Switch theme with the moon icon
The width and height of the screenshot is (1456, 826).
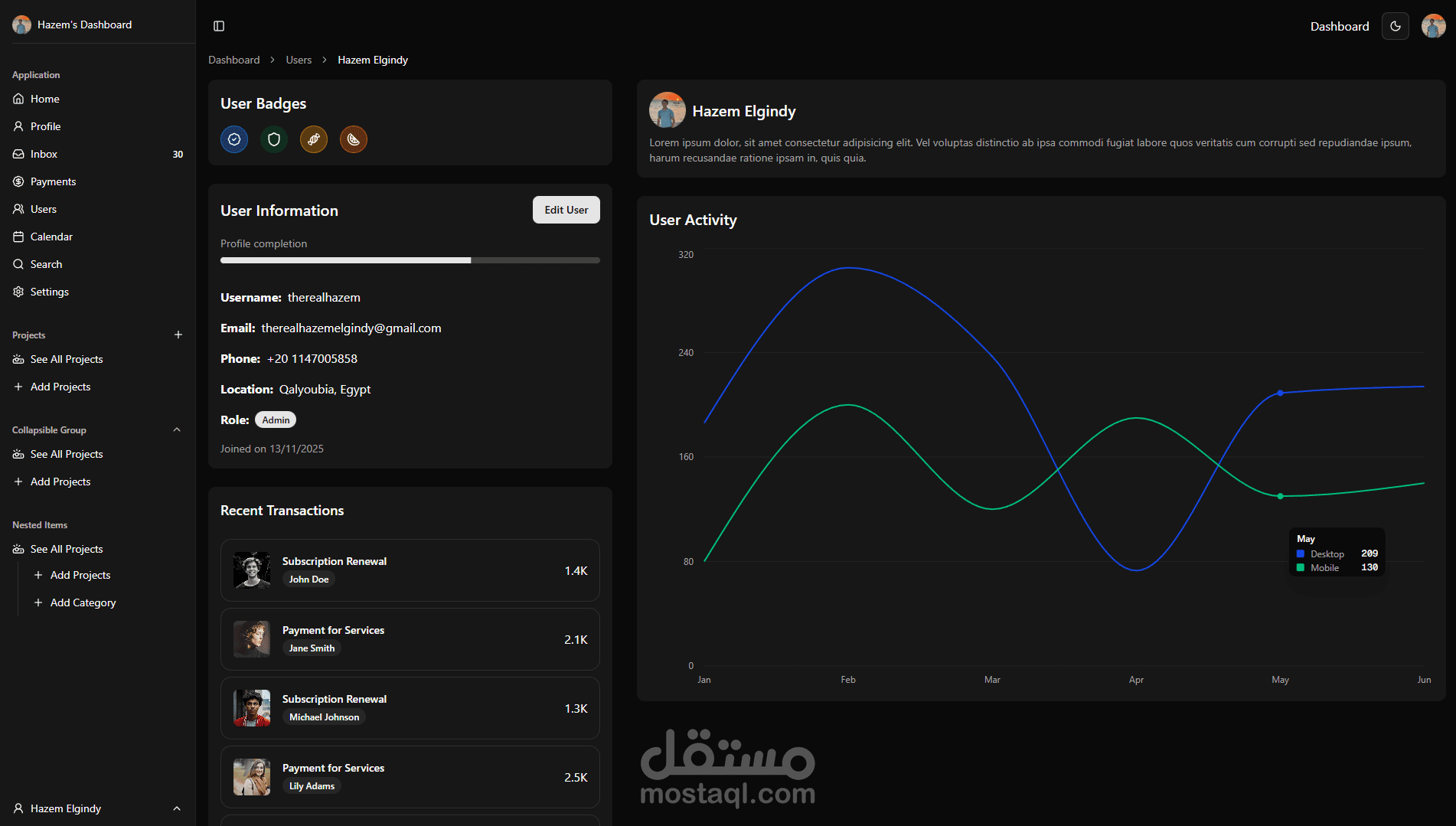1396,26
